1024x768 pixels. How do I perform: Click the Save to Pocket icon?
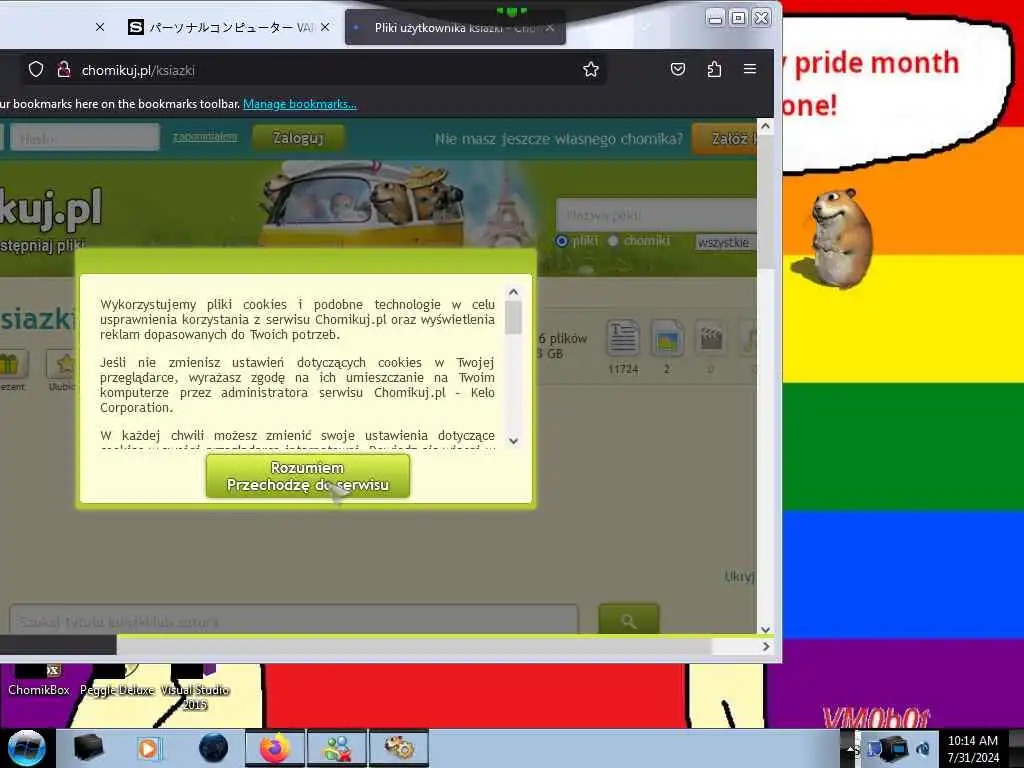point(678,69)
